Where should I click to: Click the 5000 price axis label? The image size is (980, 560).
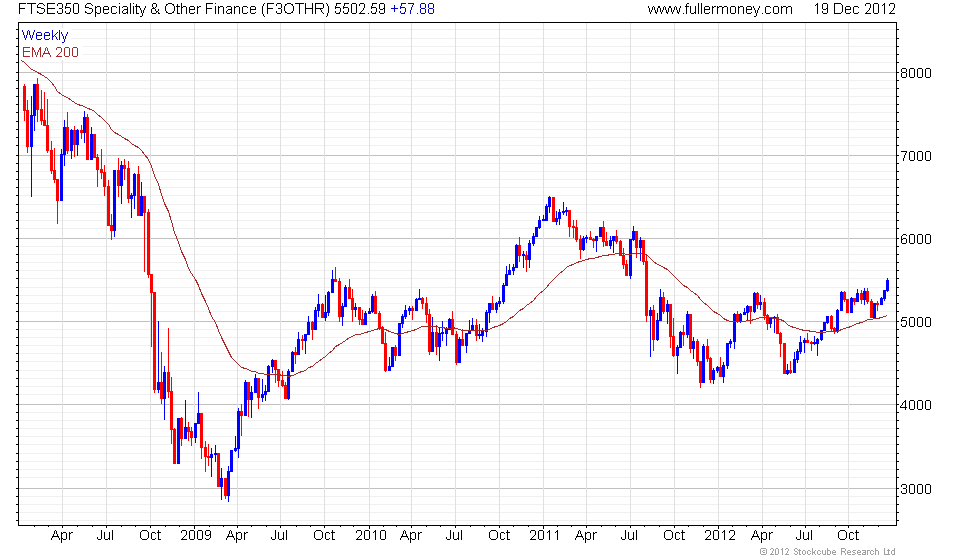[x=916, y=322]
